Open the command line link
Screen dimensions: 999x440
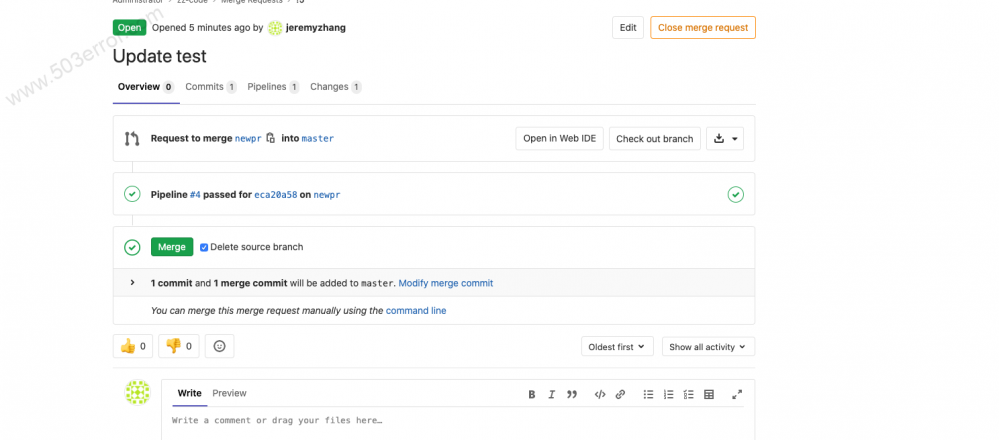416,311
